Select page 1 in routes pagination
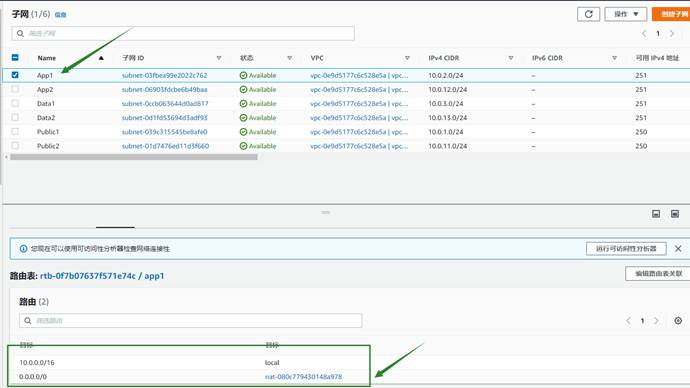 tap(642, 321)
